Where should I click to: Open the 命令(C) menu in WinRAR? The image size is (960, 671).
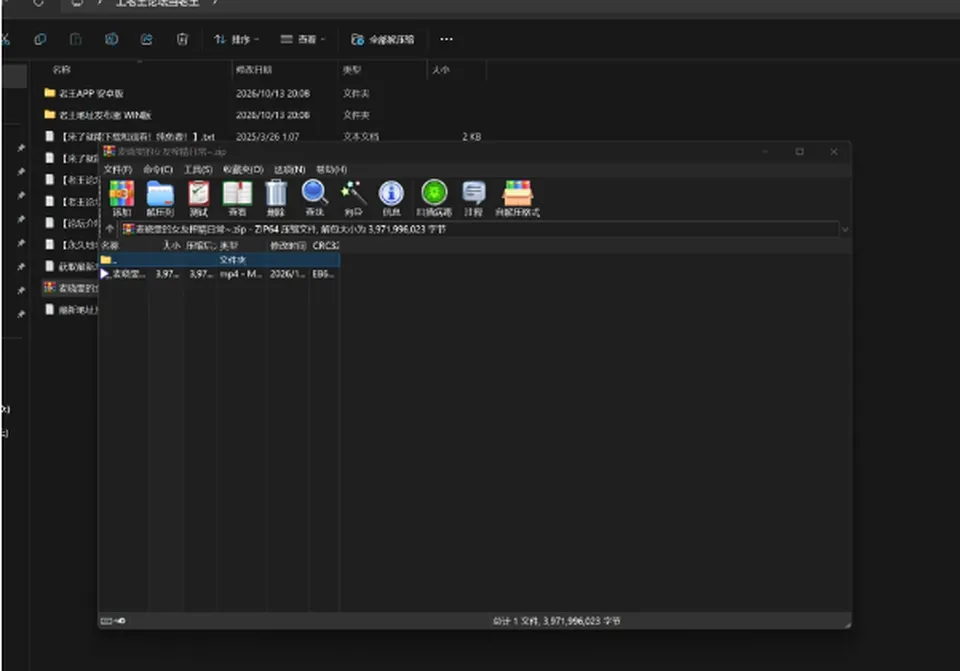(x=158, y=169)
